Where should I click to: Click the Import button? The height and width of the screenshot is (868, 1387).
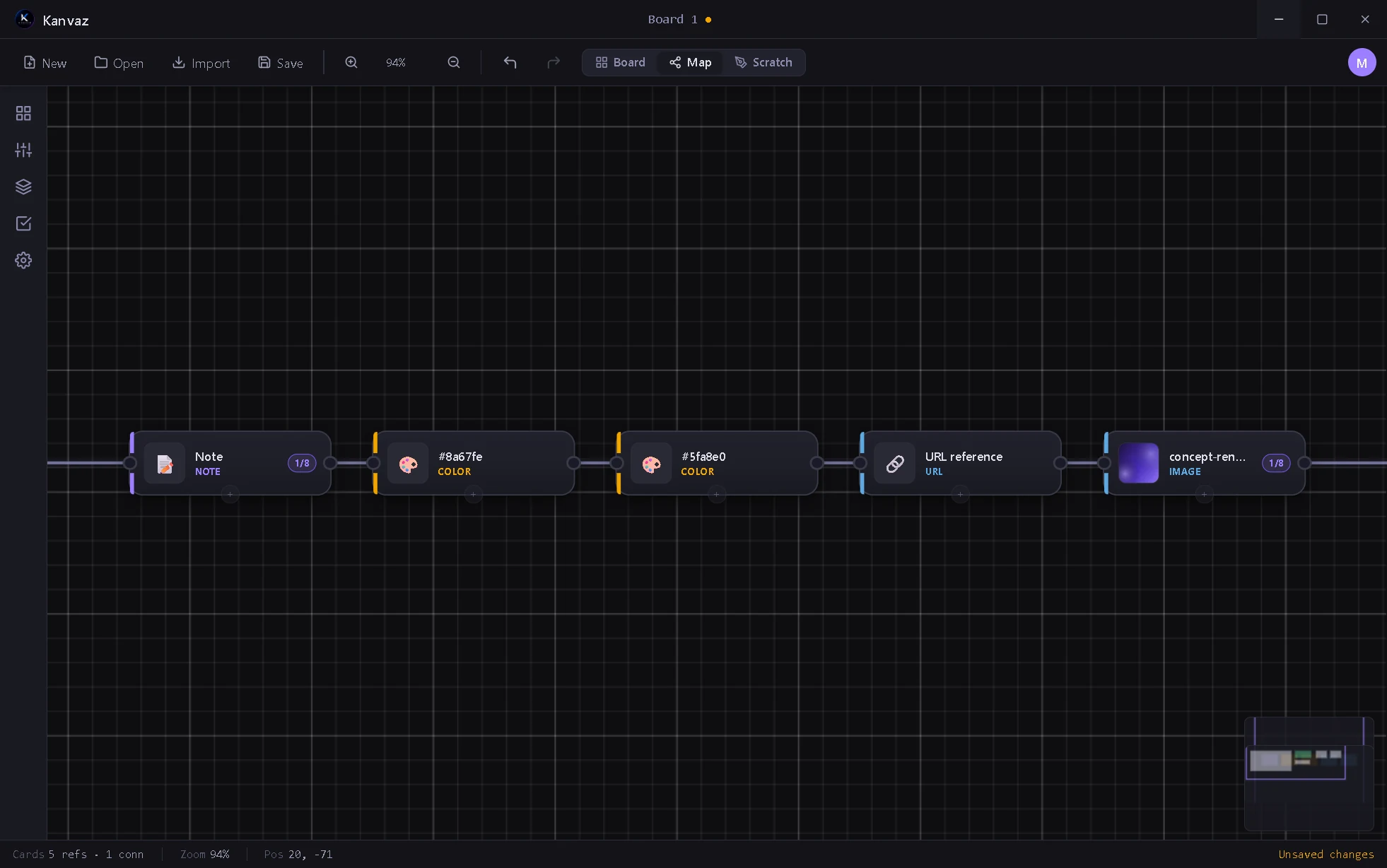coord(201,63)
